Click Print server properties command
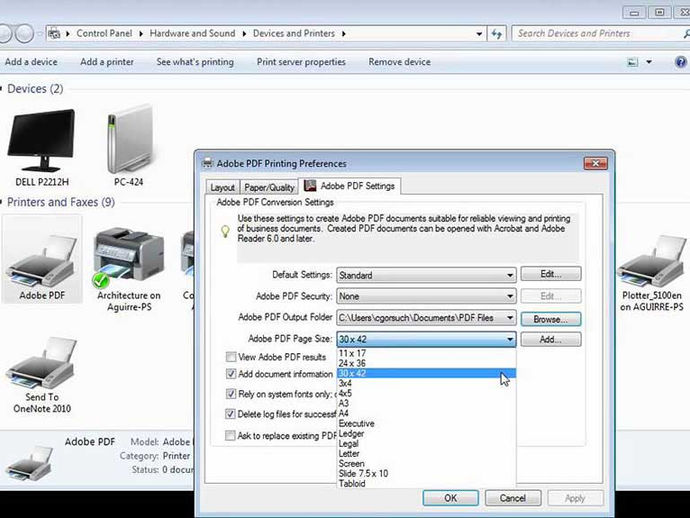 click(301, 62)
